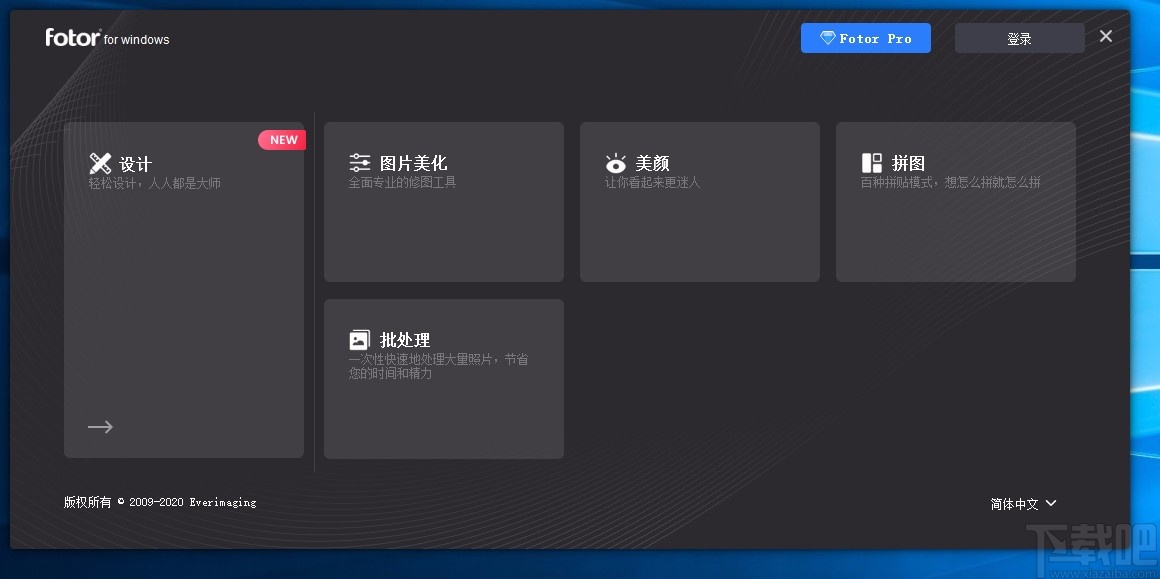
Task: Open the 简体中文 language dropdown
Action: (x=1013, y=503)
